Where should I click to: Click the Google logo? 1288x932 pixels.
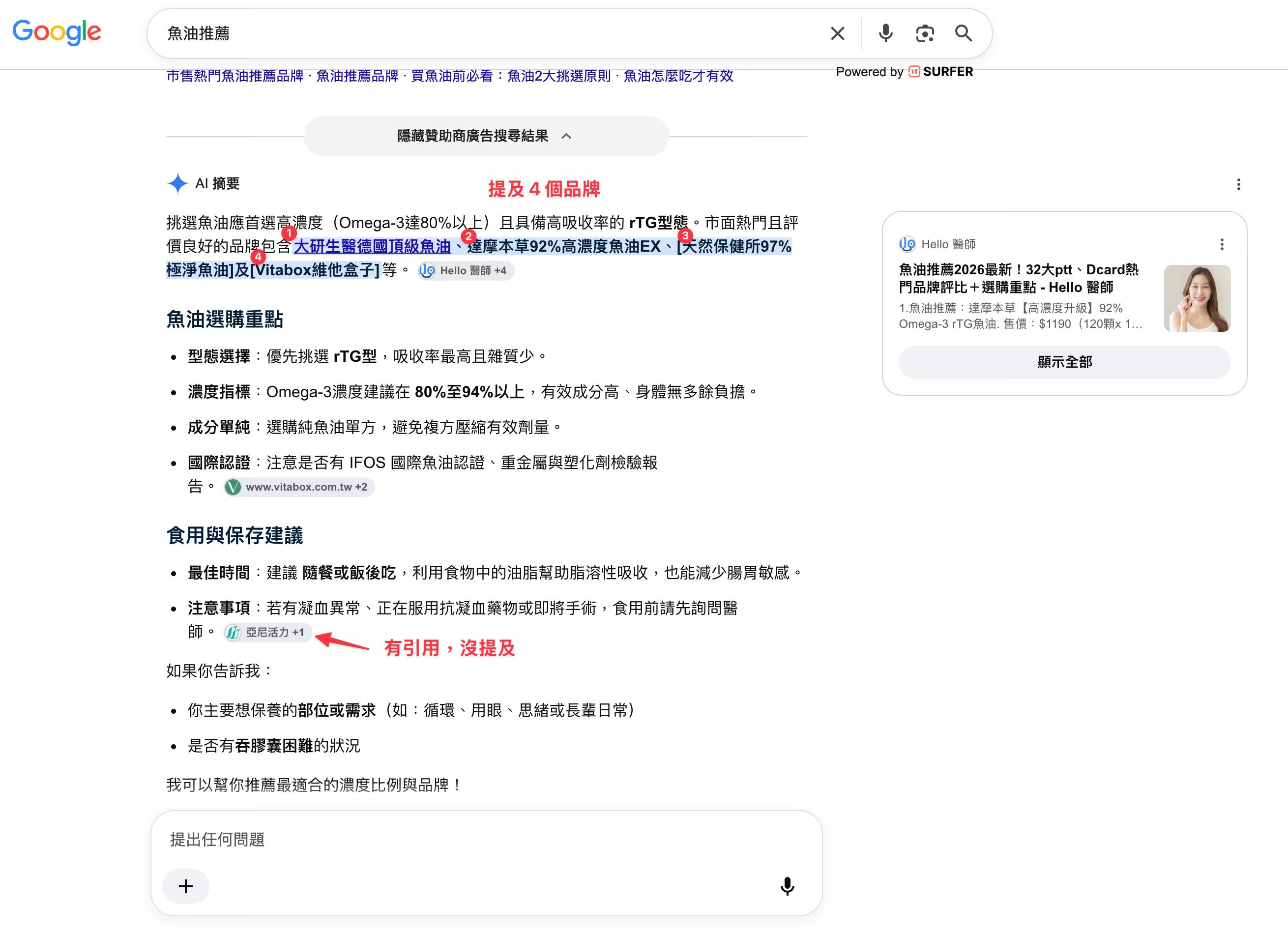(57, 32)
